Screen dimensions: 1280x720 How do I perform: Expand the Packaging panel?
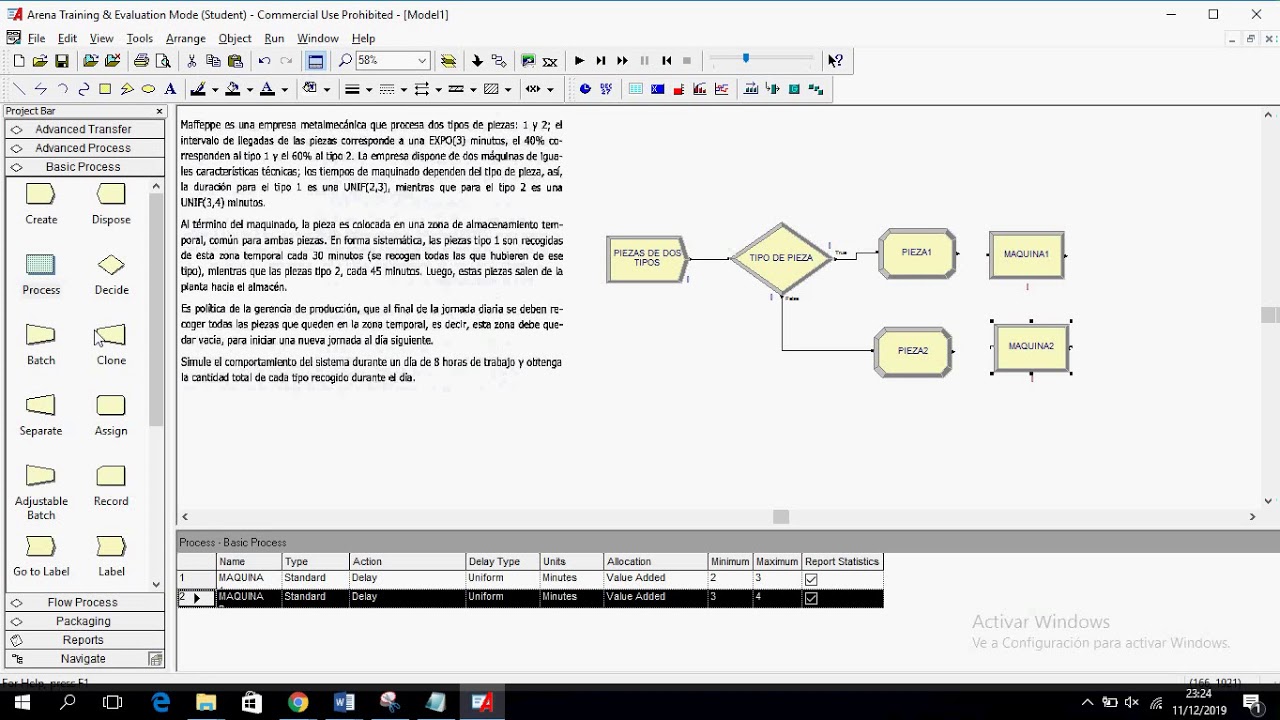tap(84, 621)
